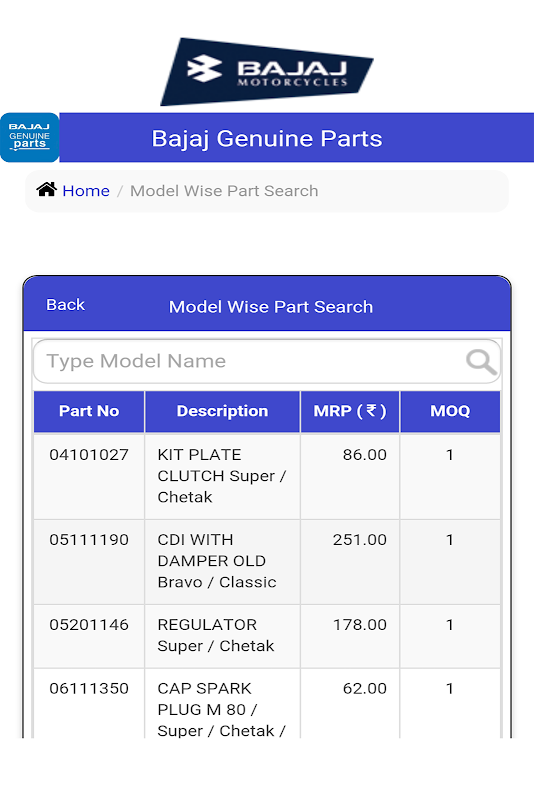Go Back from Model Wise Part Search
The width and height of the screenshot is (534, 800).
65,305
